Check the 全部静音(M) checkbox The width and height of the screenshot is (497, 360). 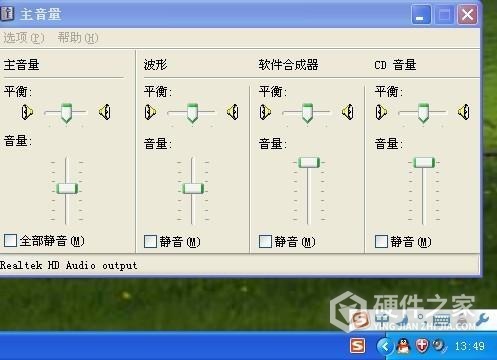[x=10, y=240]
